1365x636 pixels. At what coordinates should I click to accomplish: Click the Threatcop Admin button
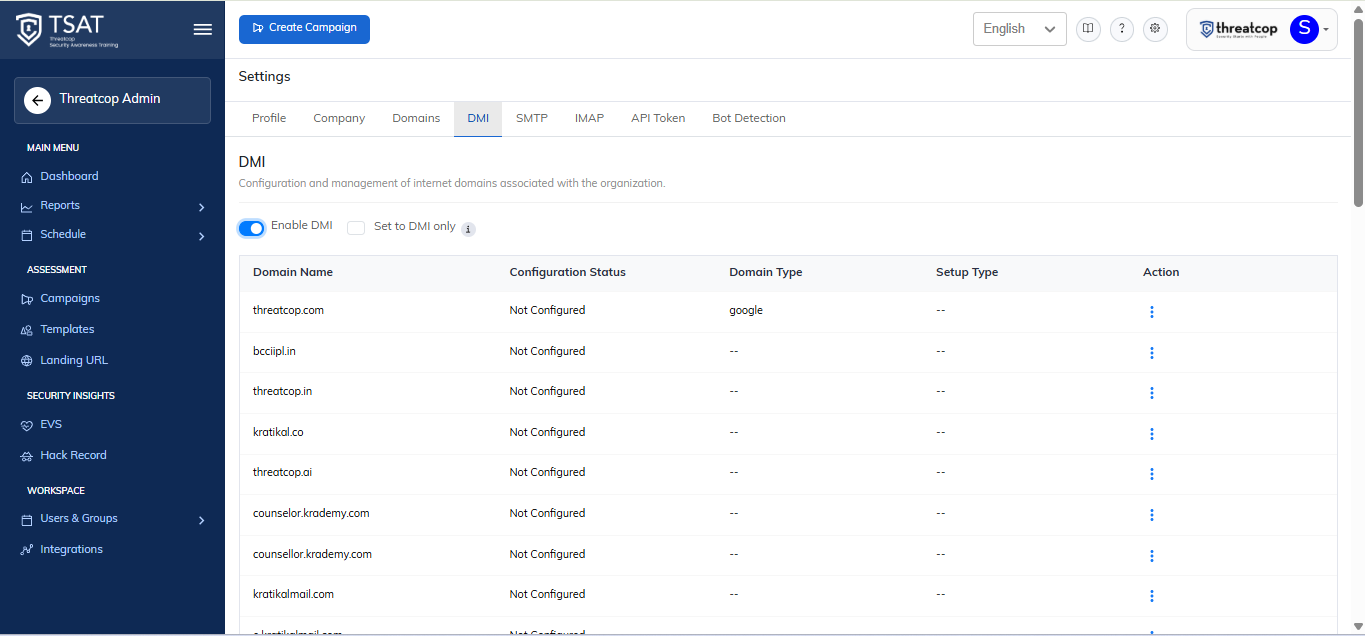[x=112, y=100]
